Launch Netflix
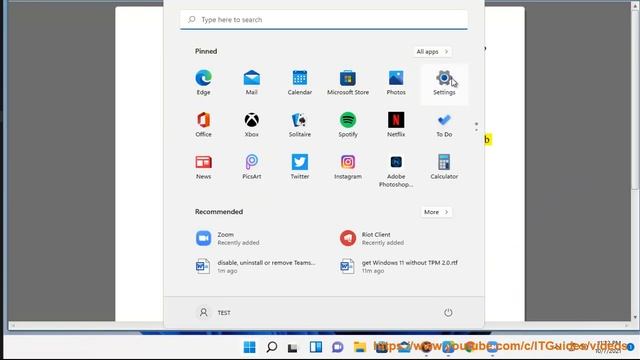 point(396,124)
